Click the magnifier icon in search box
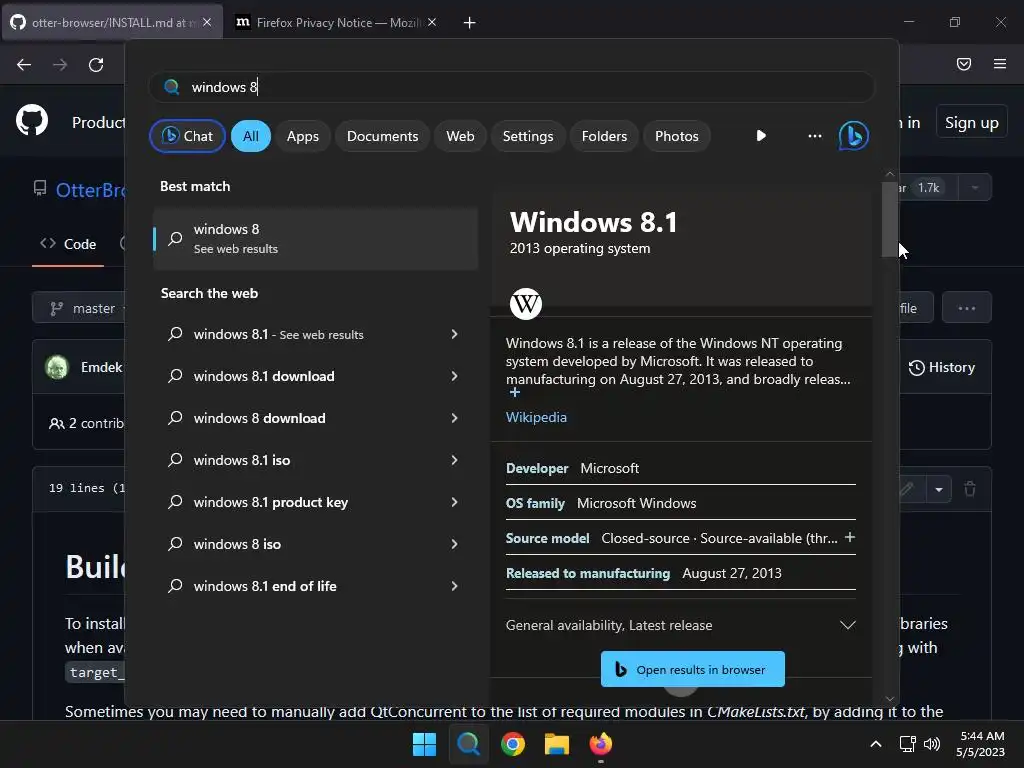The width and height of the screenshot is (1024, 768). (x=172, y=87)
